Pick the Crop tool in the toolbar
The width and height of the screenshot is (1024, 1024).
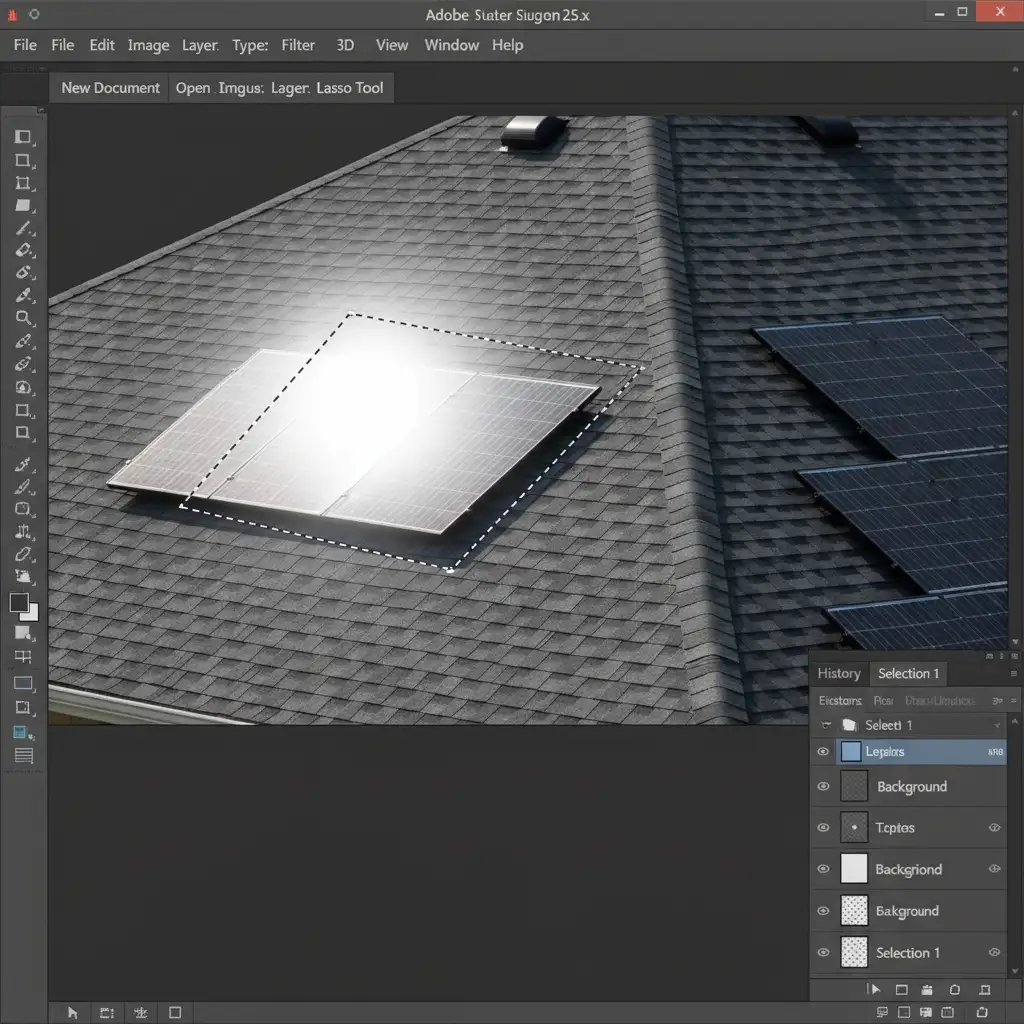click(24, 183)
